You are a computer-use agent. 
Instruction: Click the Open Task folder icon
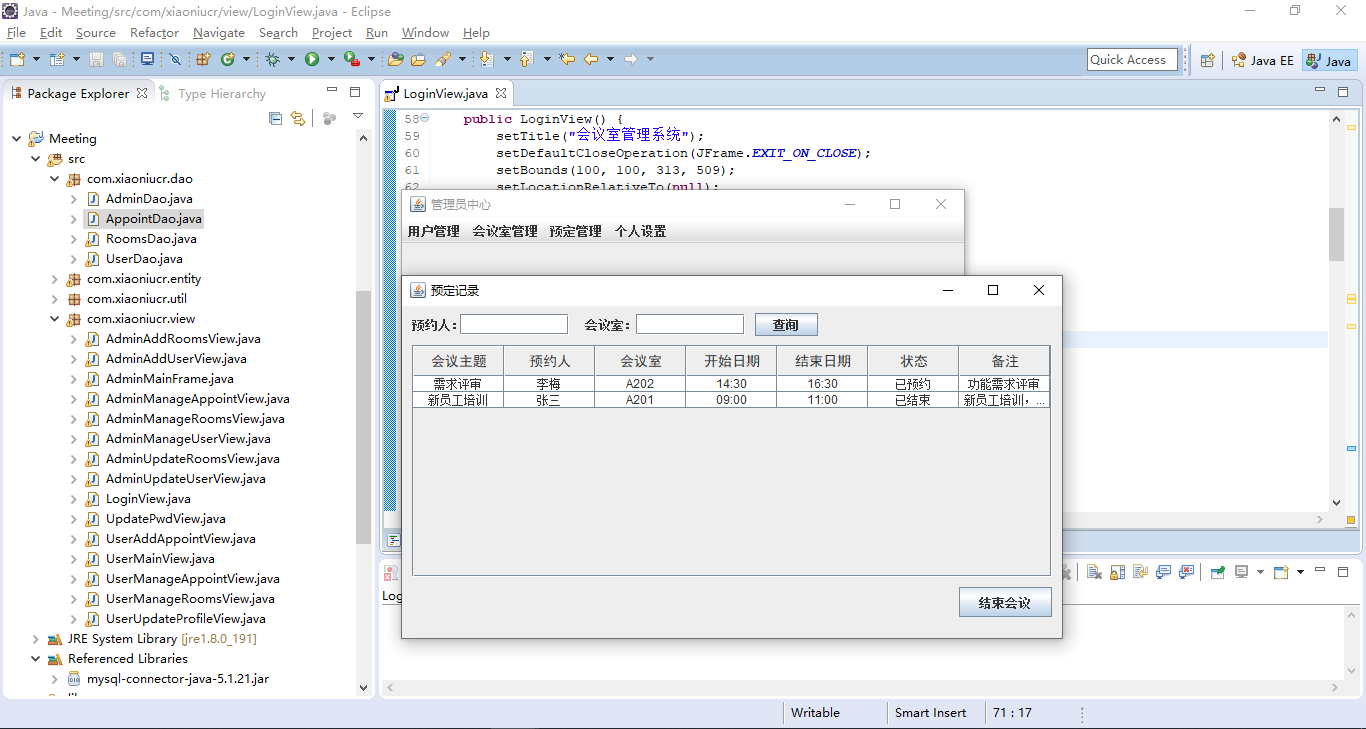tap(418, 59)
